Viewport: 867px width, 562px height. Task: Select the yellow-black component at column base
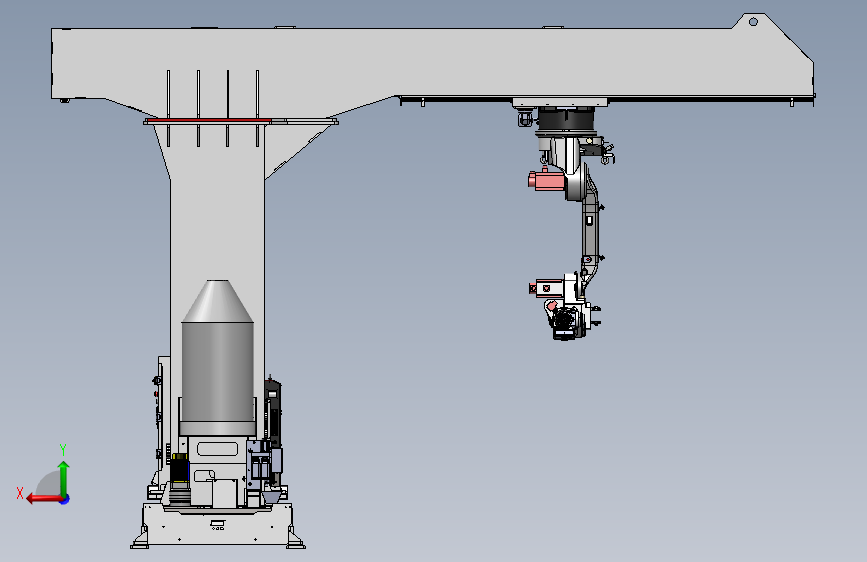click(179, 468)
